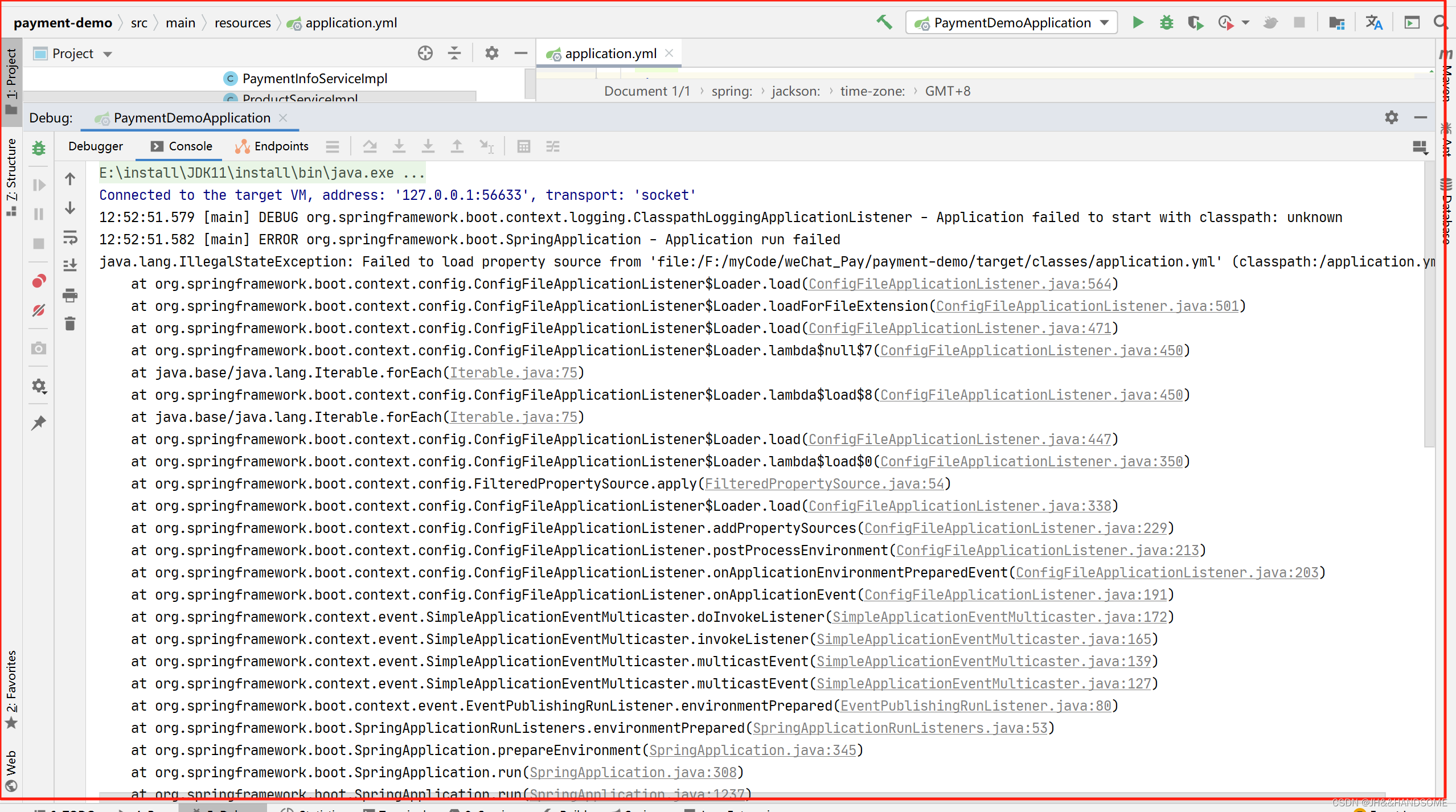Start debugging with the bug icon

tap(1166, 23)
